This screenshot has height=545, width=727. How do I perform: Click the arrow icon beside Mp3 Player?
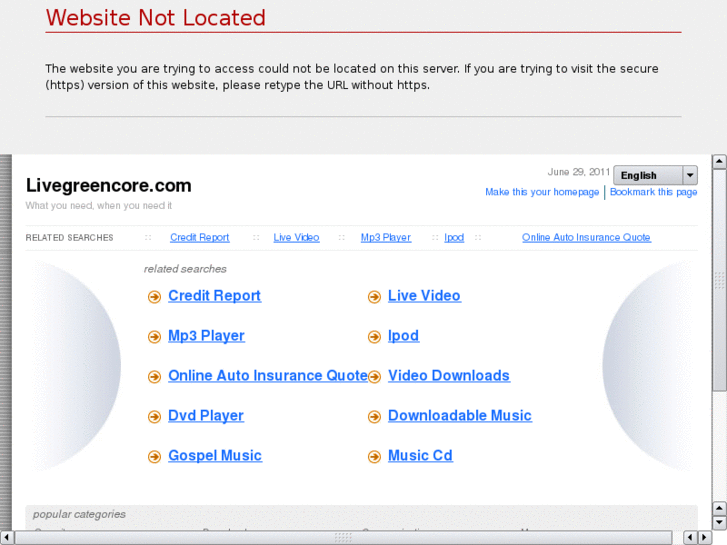pos(154,336)
